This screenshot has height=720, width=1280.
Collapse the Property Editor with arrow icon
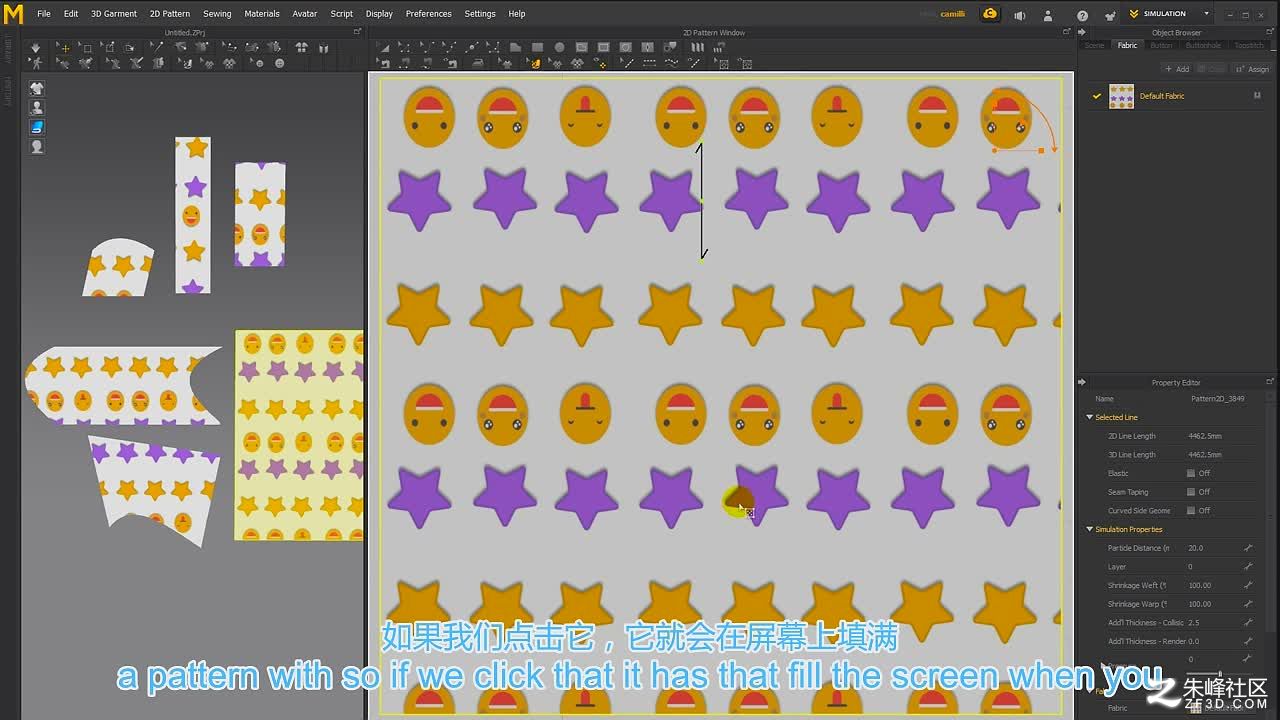click(1082, 382)
